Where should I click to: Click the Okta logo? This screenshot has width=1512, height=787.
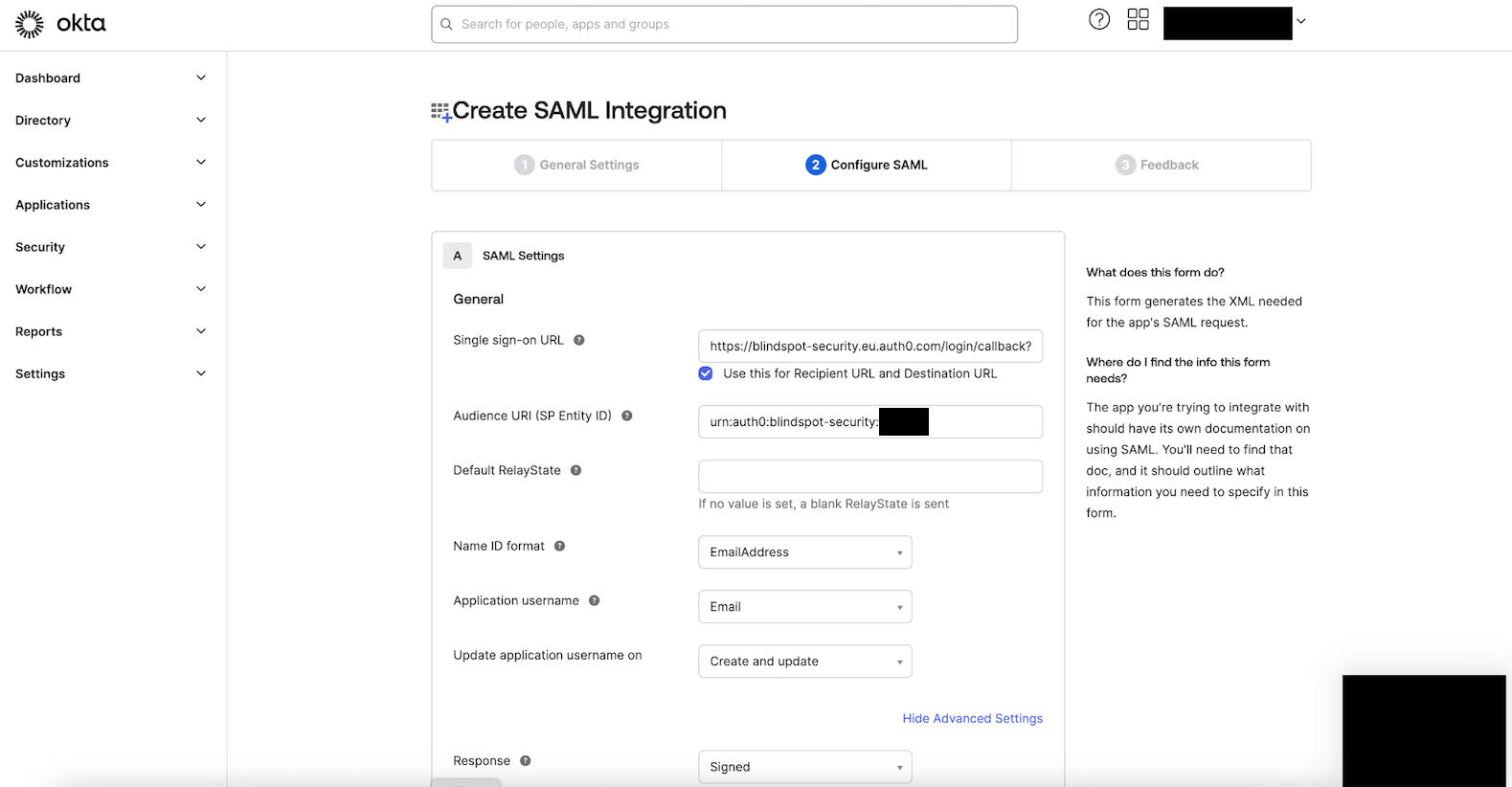click(60, 24)
